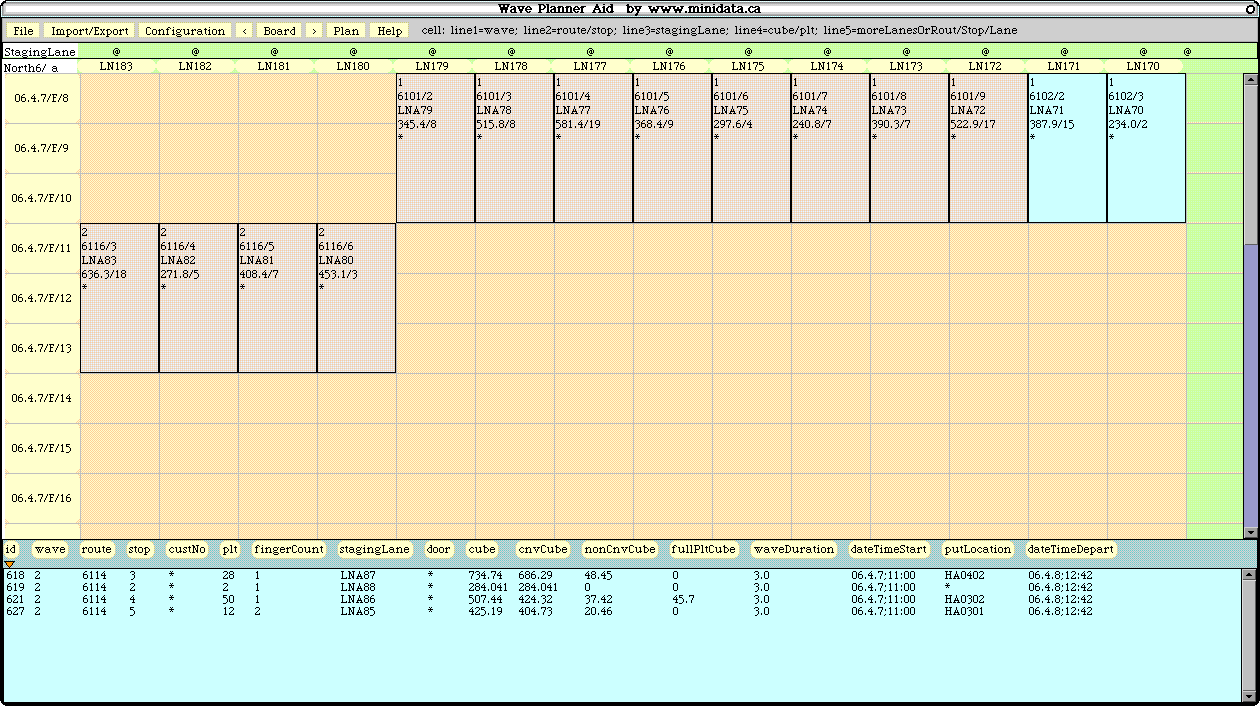Click the plt column header
1260x706 pixels.
point(230,549)
